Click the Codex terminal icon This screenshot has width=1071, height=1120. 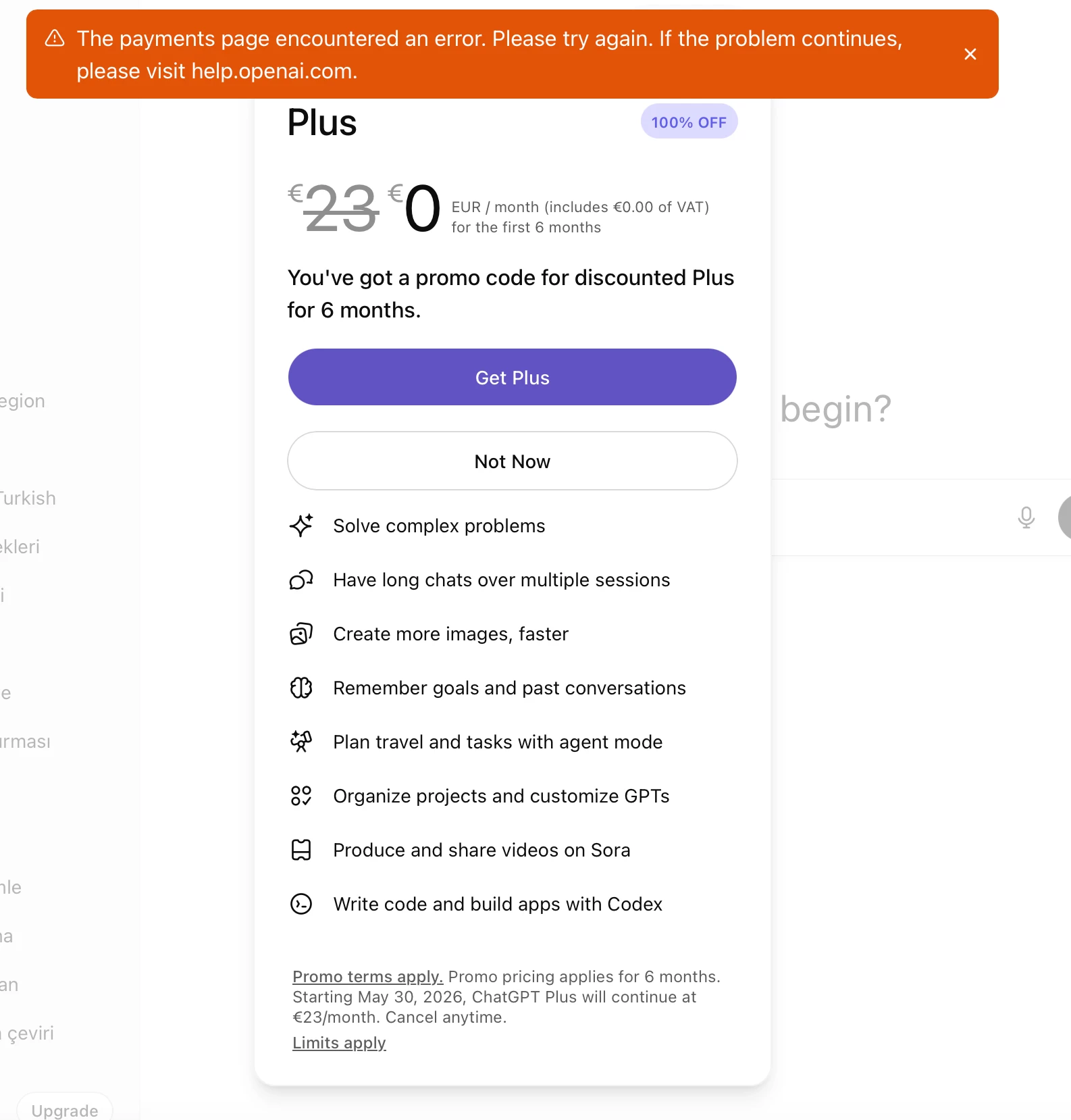(301, 904)
